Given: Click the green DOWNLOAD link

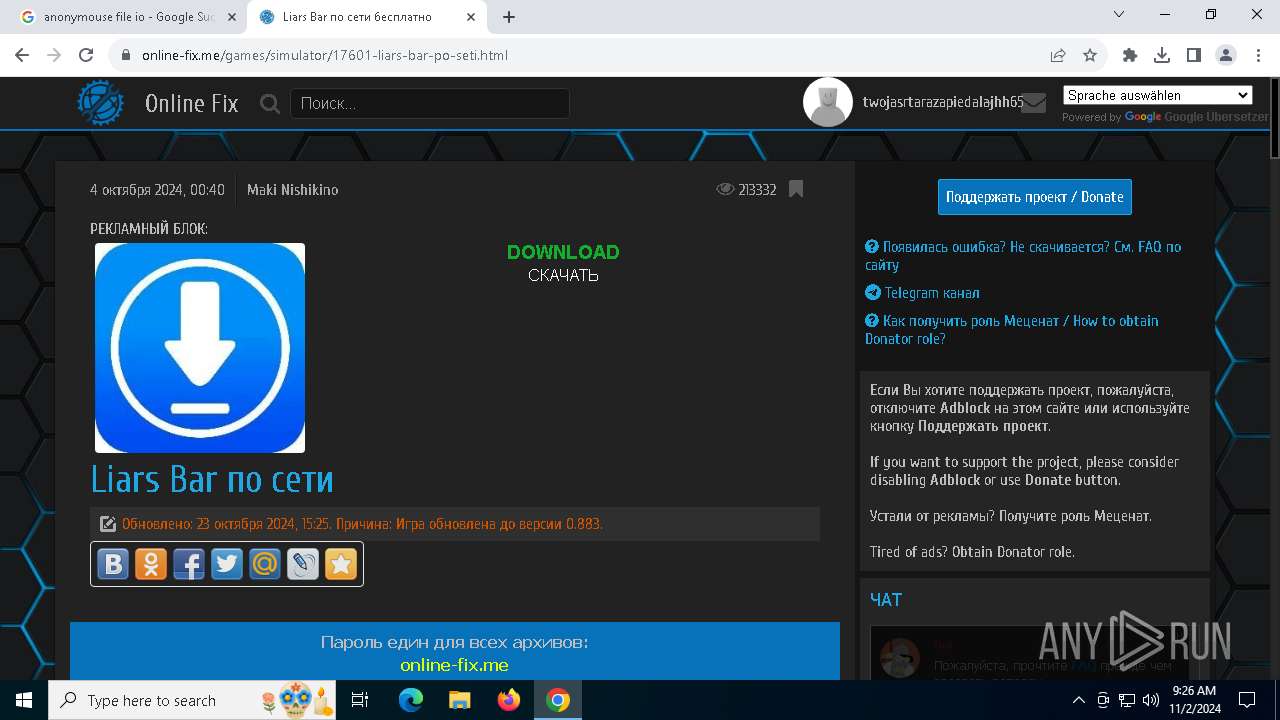Looking at the screenshot, I should (x=563, y=252).
